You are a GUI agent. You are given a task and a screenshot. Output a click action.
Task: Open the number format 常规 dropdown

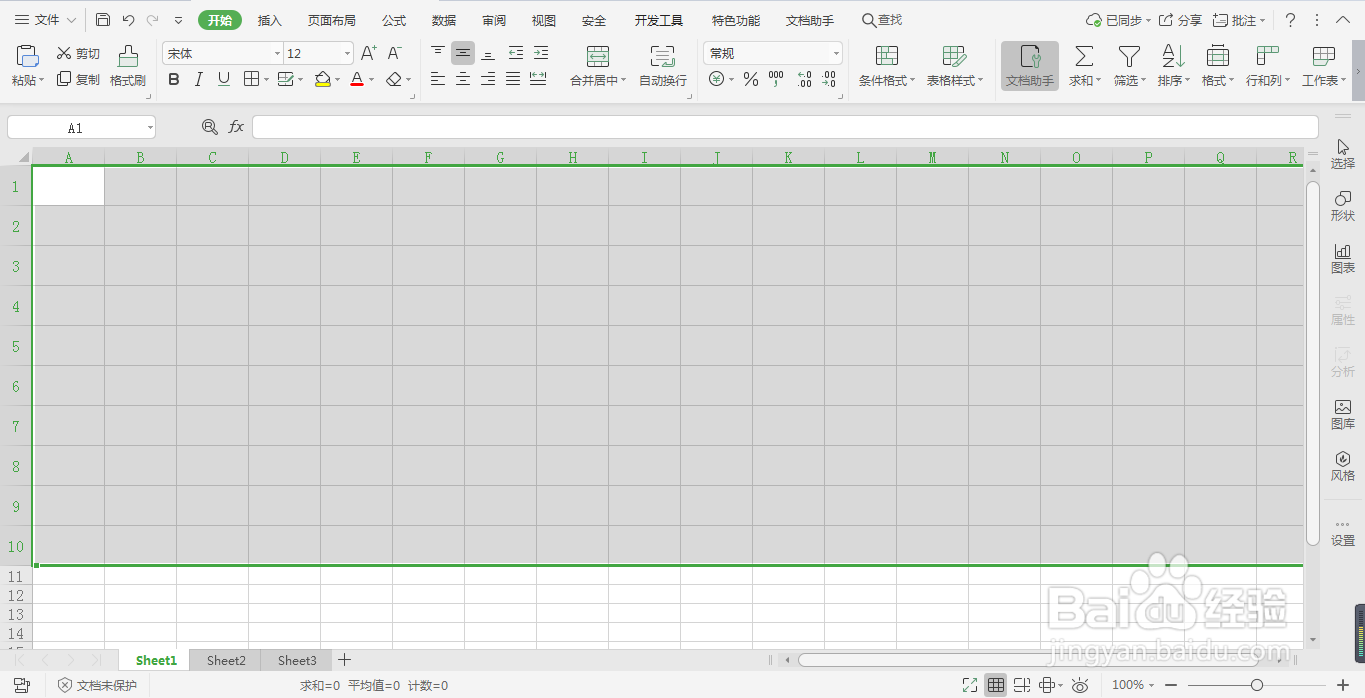coord(836,54)
